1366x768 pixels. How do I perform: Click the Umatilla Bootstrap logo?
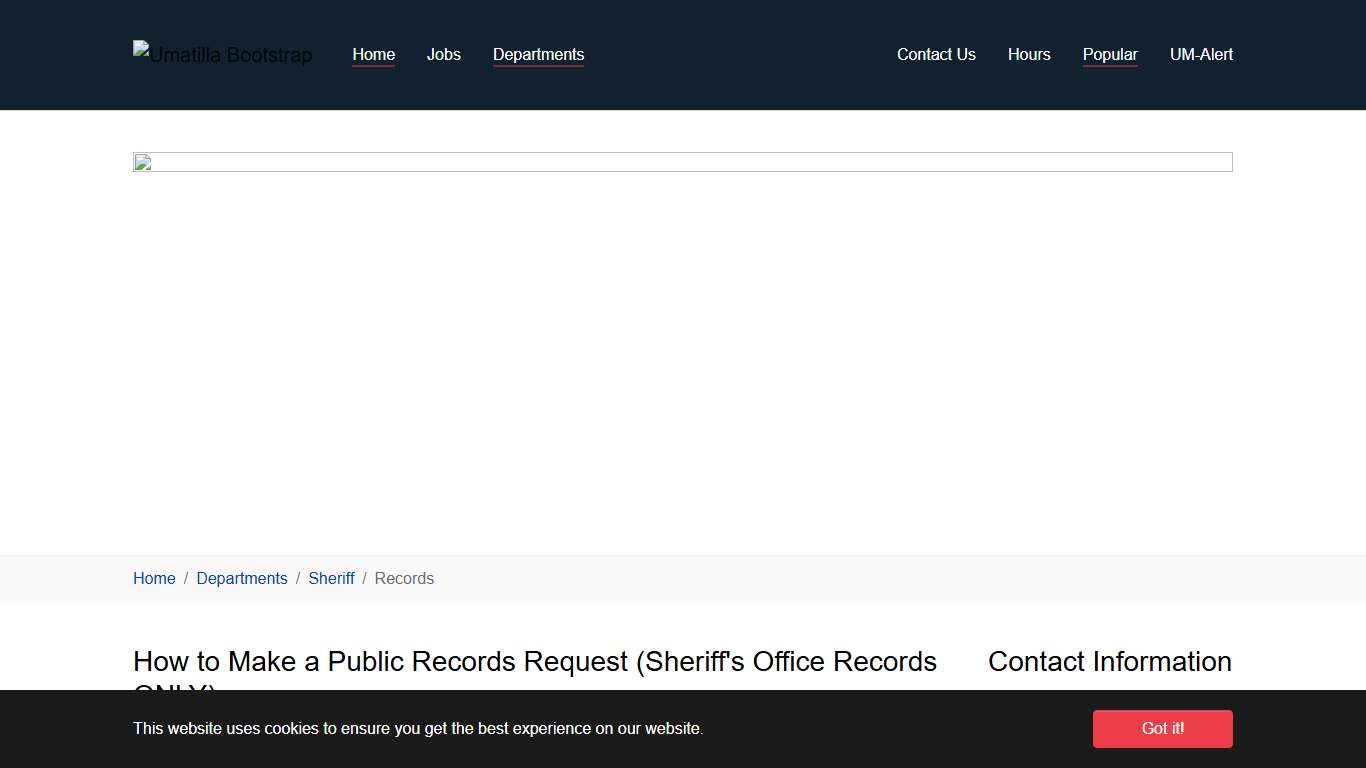[222, 55]
